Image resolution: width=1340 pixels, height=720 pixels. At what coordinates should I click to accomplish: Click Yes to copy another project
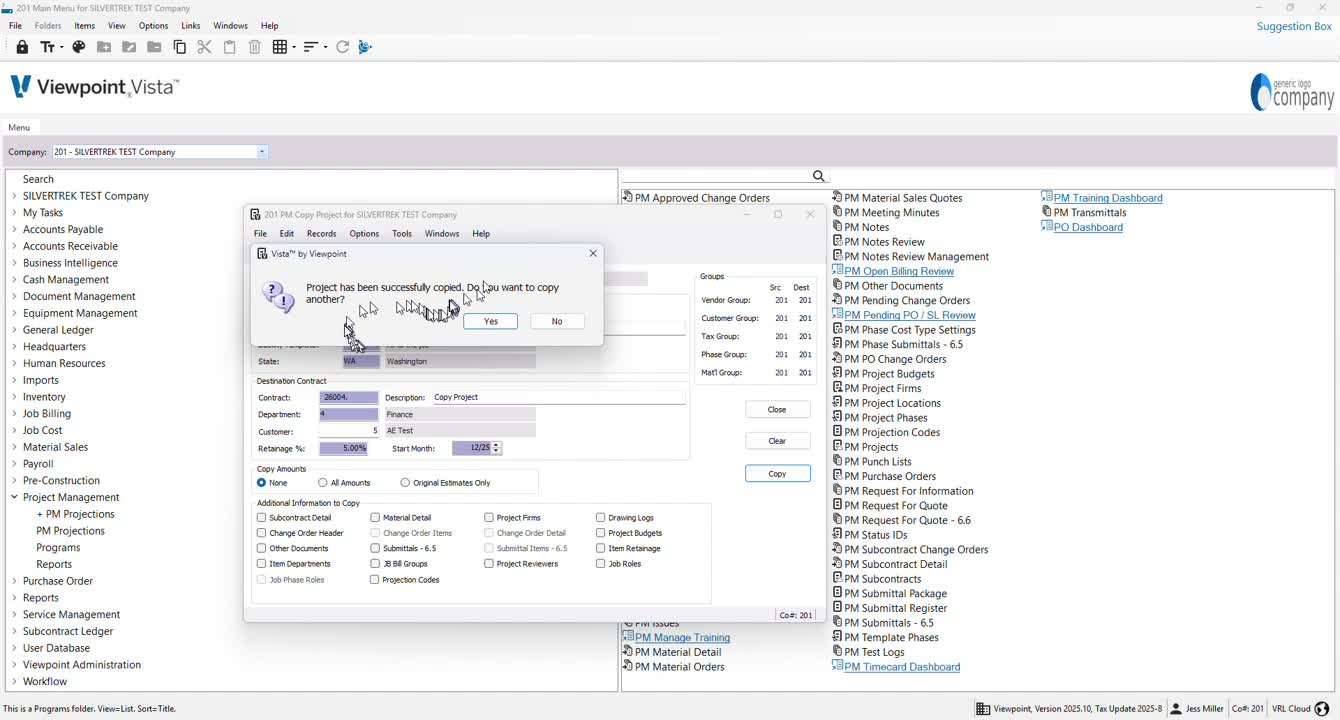(491, 321)
